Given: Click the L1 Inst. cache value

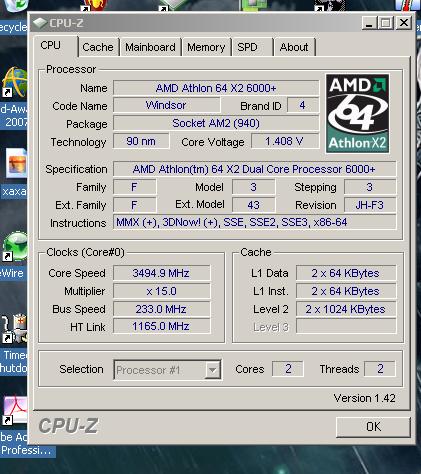Looking at the screenshot, I should point(346,291).
